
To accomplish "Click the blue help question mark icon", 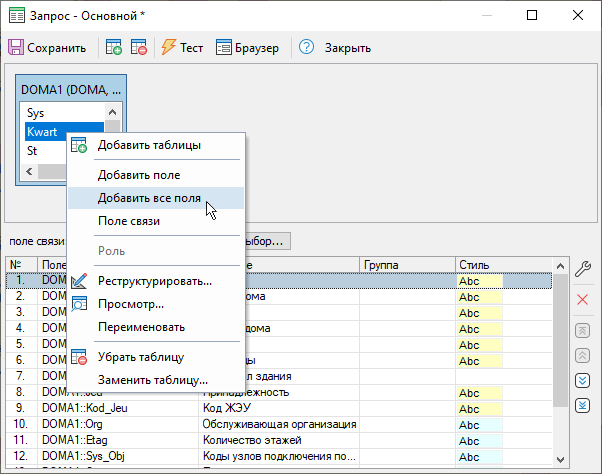I will click(x=307, y=48).
